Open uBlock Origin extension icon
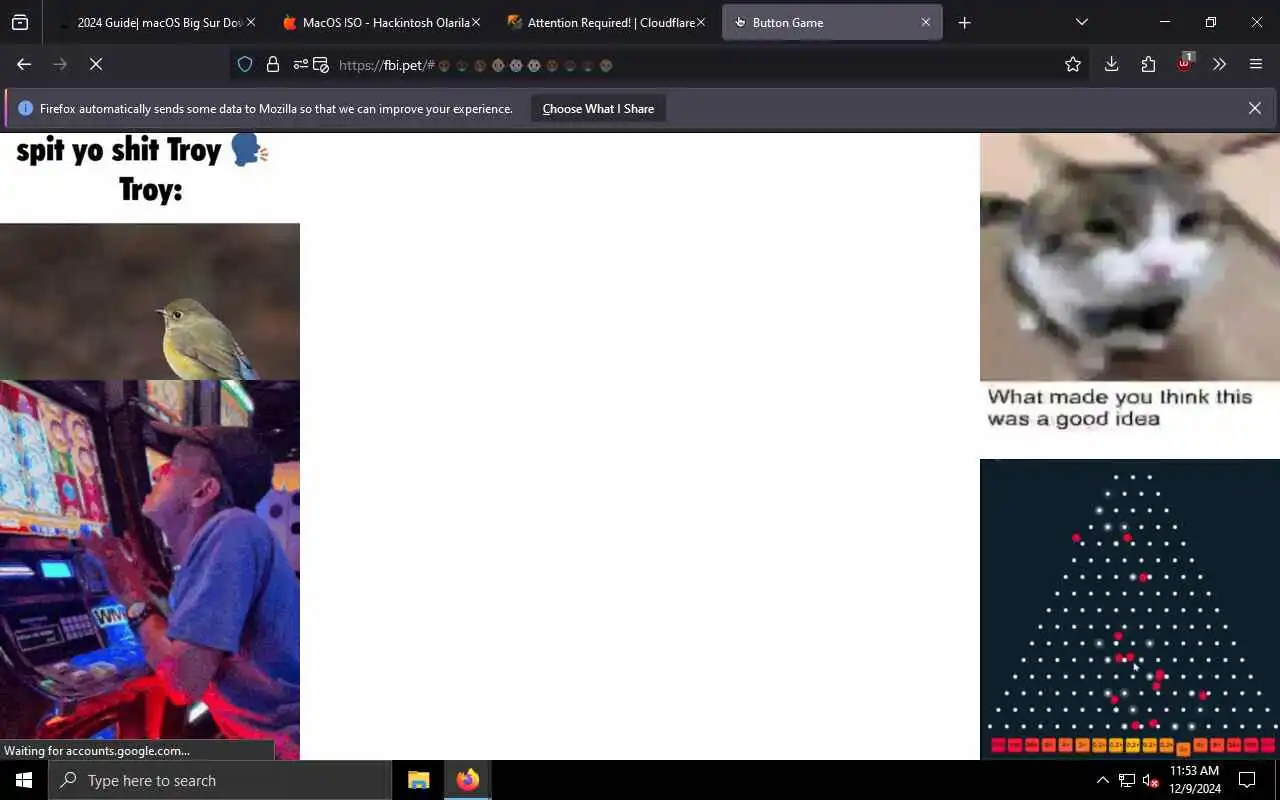 tap(1184, 63)
